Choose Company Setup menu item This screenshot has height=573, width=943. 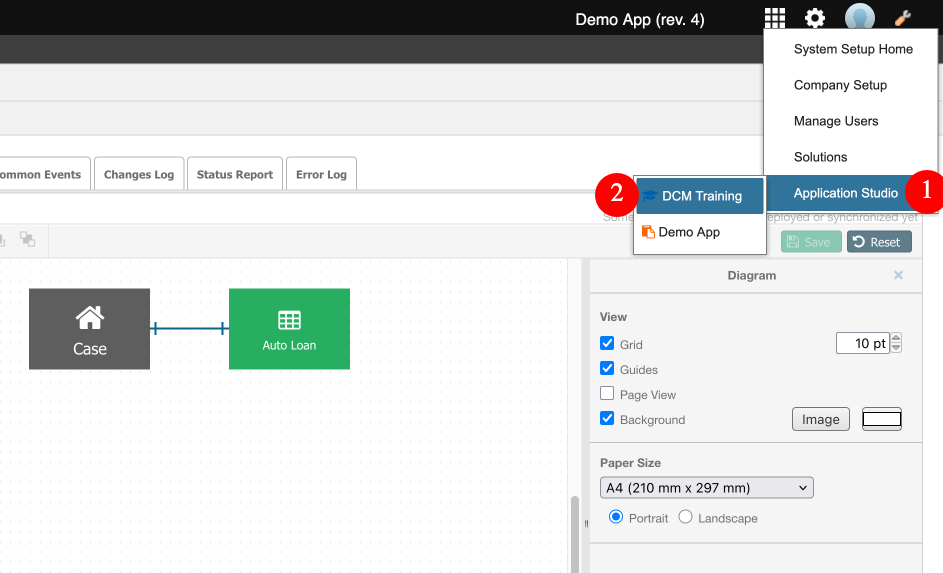tap(840, 85)
